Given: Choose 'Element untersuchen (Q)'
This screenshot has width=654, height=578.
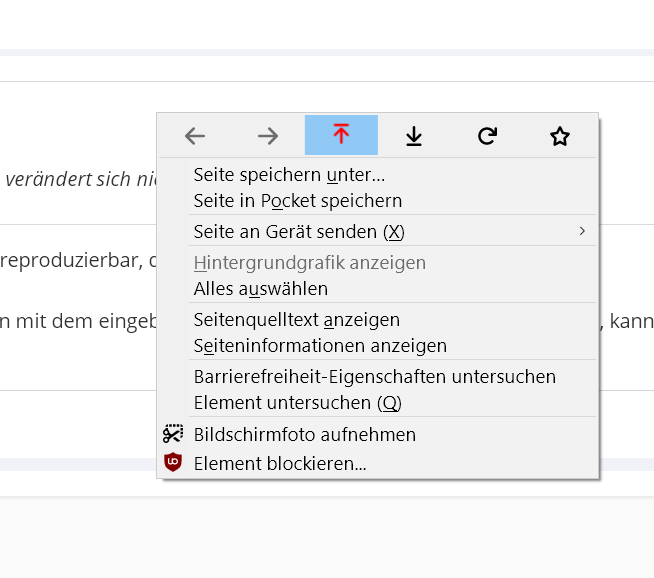Looking at the screenshot, I should (x=298, y=403).
